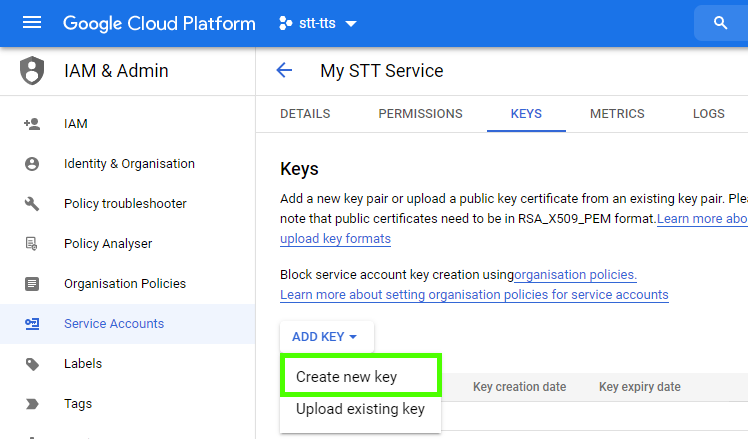
Task: Switch to the METRICS tab
Action: [617, 114]
